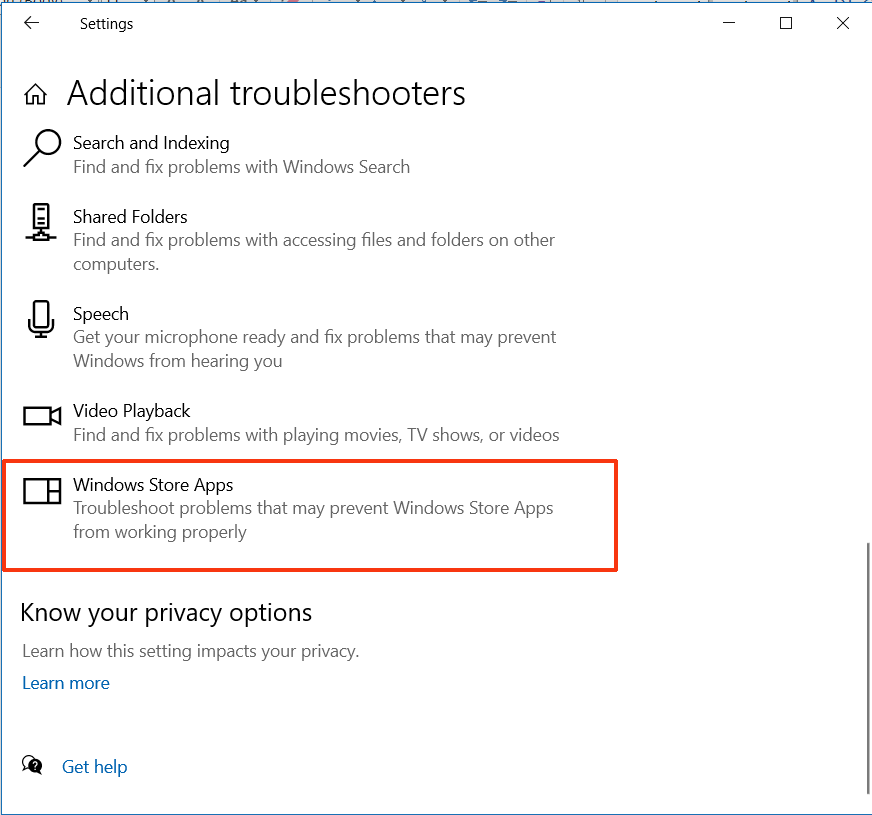Viewport: 872px width, 815px height.
Task: Click the Windows Store Apps description text
Action: tap(313, 520)
